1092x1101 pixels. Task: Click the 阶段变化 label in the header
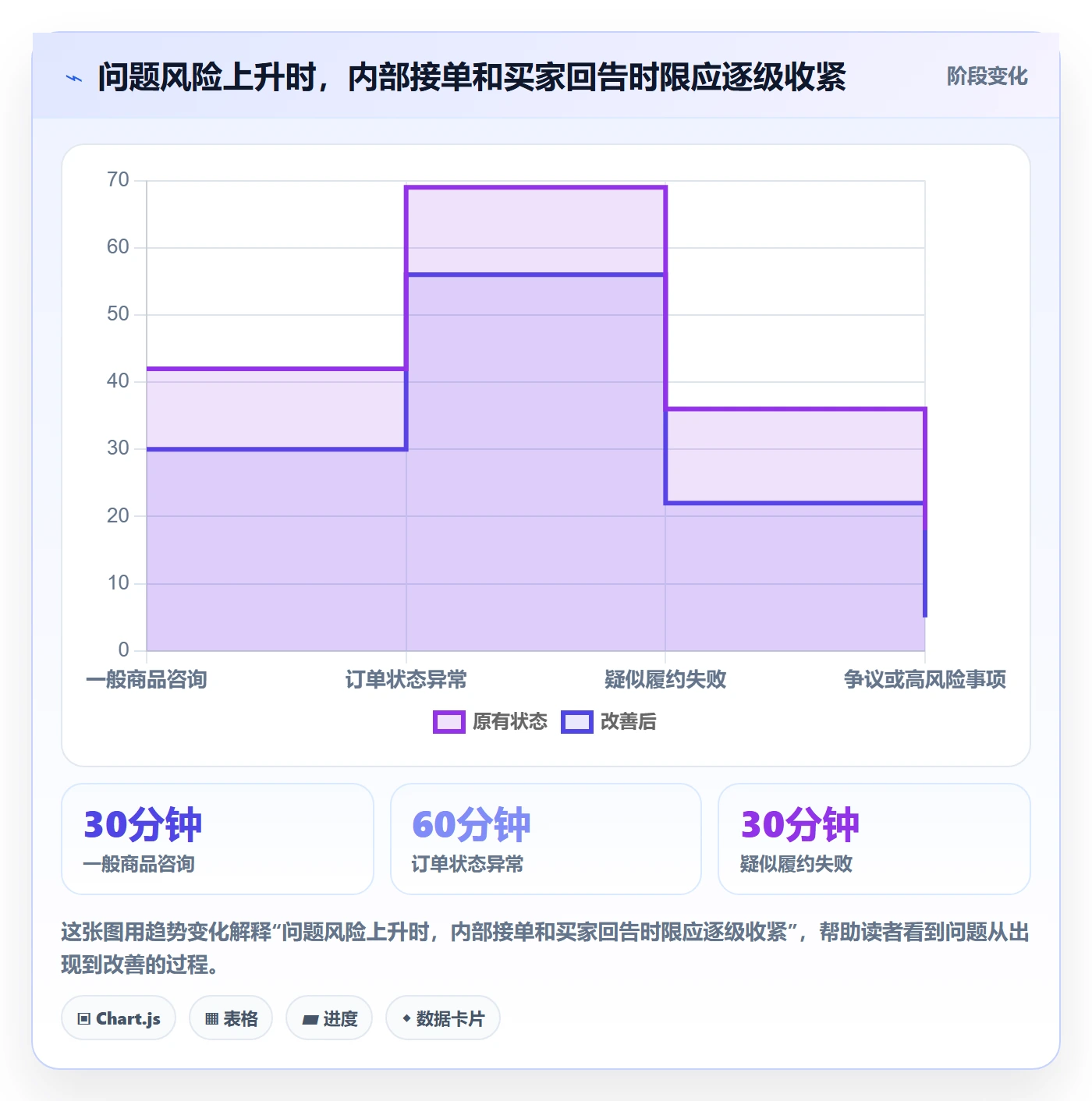pyautogui.click(x=987, y=76)
